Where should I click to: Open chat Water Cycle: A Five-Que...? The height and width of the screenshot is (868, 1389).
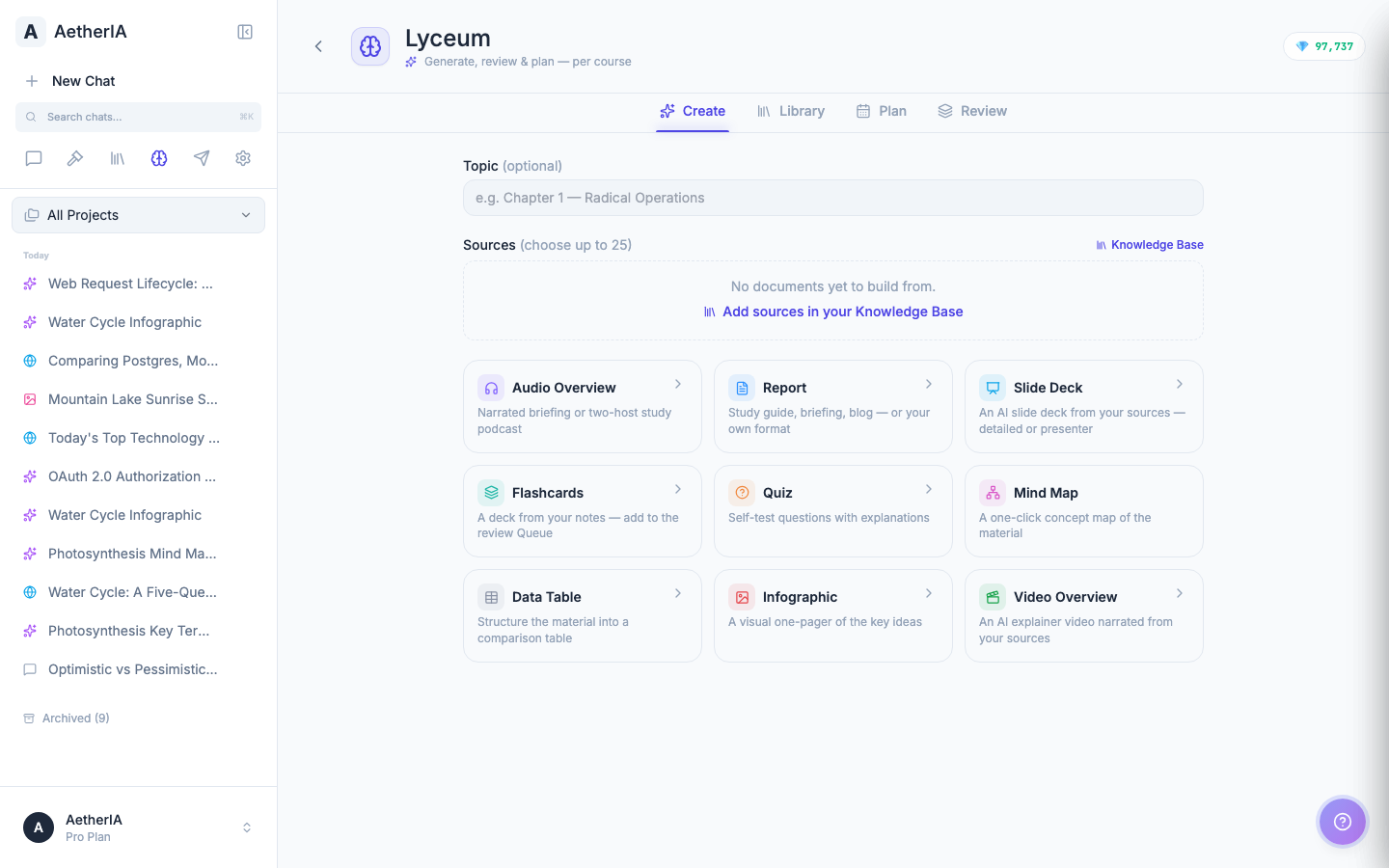[x=138, y=592]
